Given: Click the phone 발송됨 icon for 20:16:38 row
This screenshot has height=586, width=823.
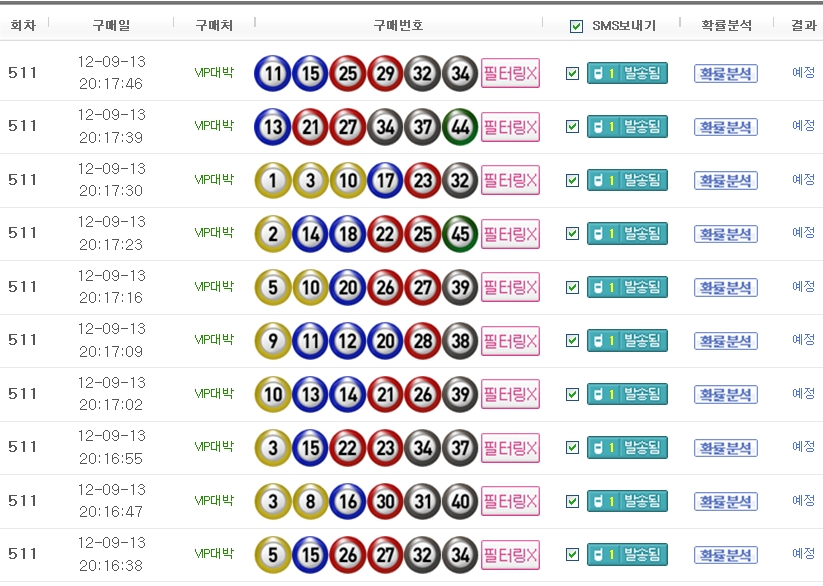Looking at the screenshot, I should pos(627,555).
